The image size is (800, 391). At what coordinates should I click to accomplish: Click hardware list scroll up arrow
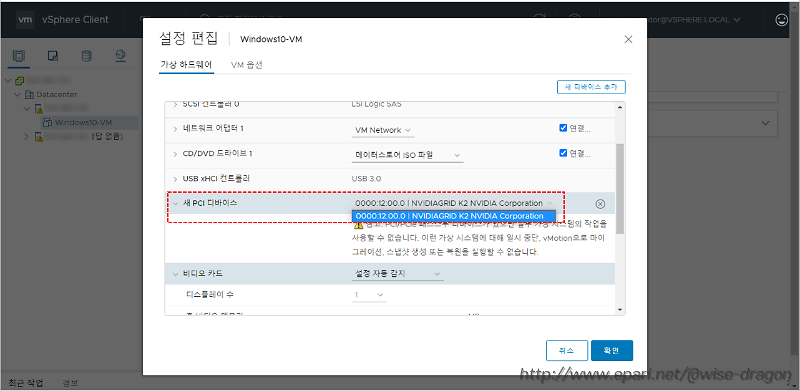tap(620, 107)
